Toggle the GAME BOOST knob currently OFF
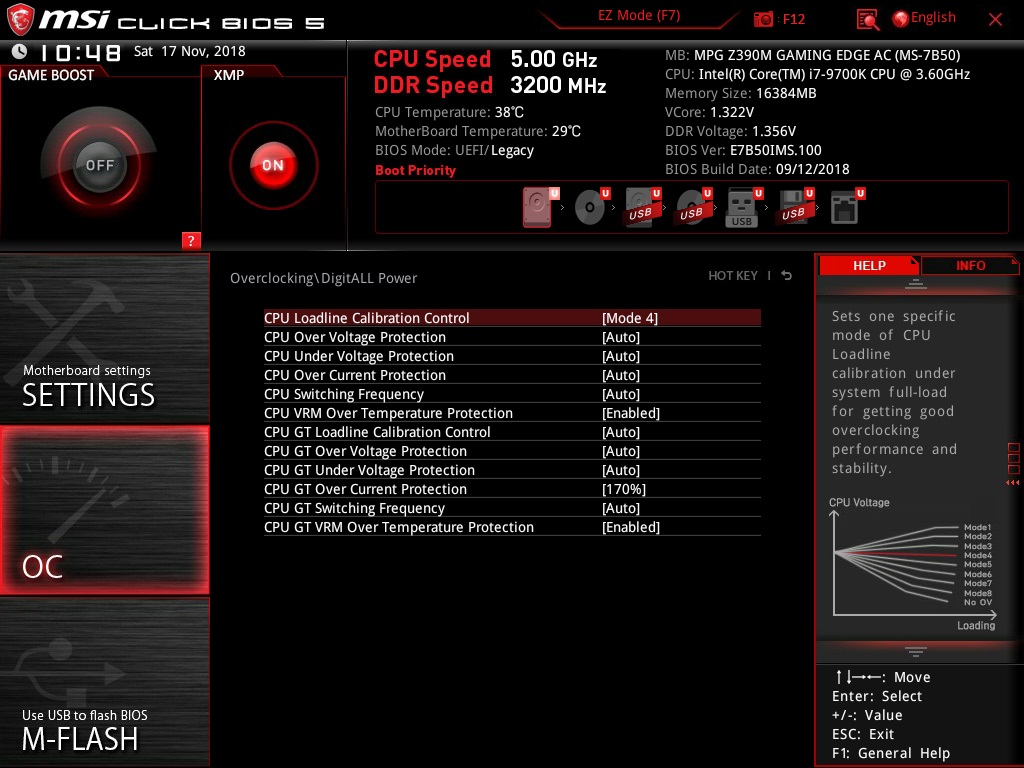This screenshot has width=1024, height=768. click(99, 165)
